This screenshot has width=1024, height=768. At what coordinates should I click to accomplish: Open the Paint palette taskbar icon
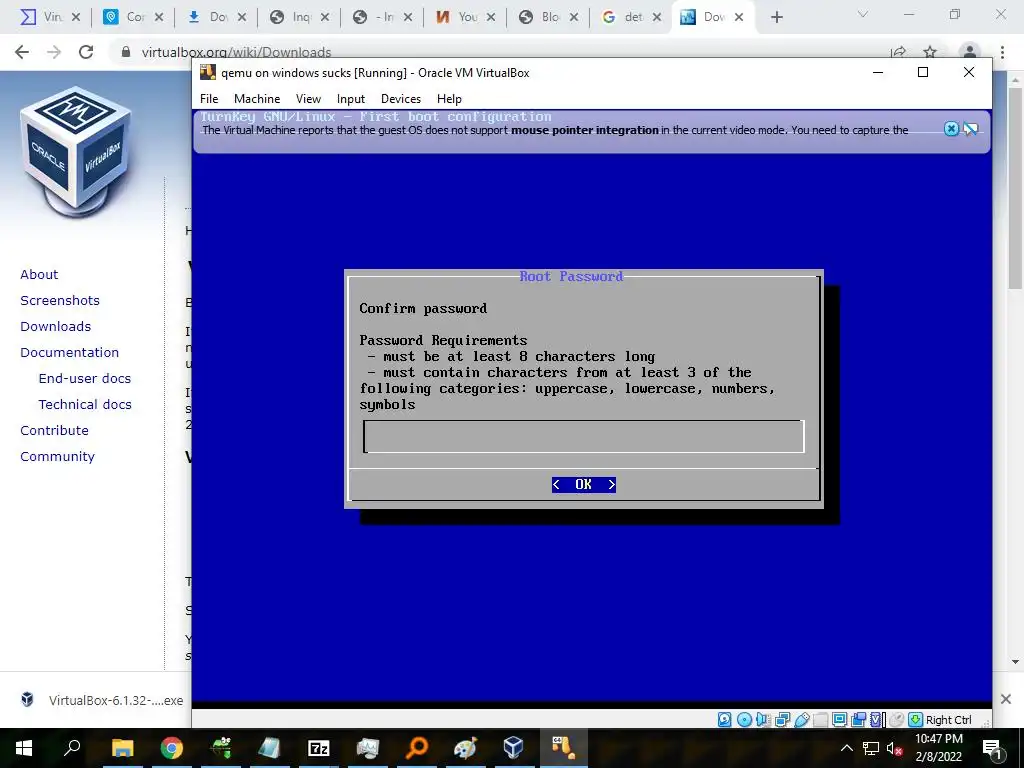[x=466, y=748]
